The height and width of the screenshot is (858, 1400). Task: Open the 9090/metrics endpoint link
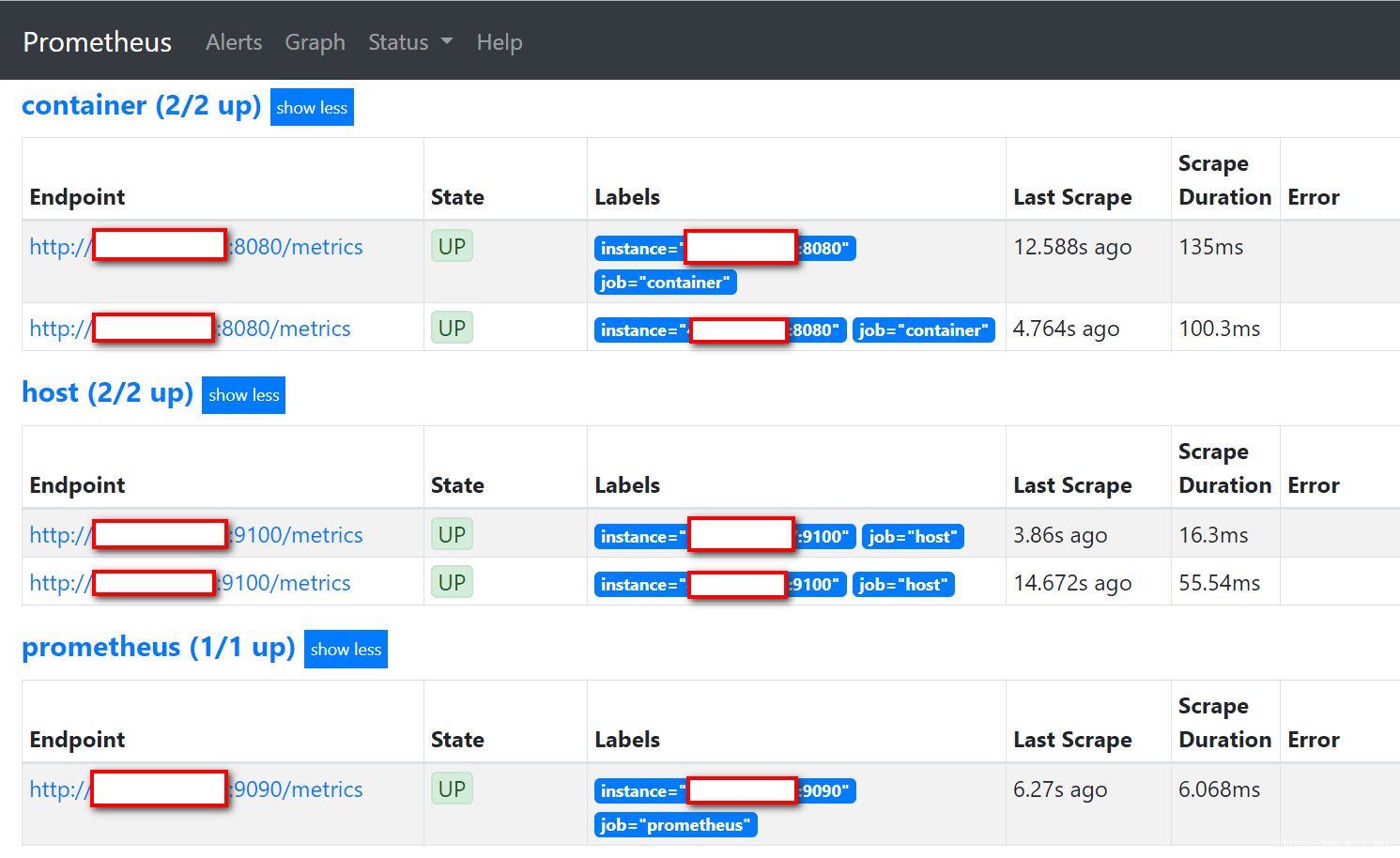196,789
